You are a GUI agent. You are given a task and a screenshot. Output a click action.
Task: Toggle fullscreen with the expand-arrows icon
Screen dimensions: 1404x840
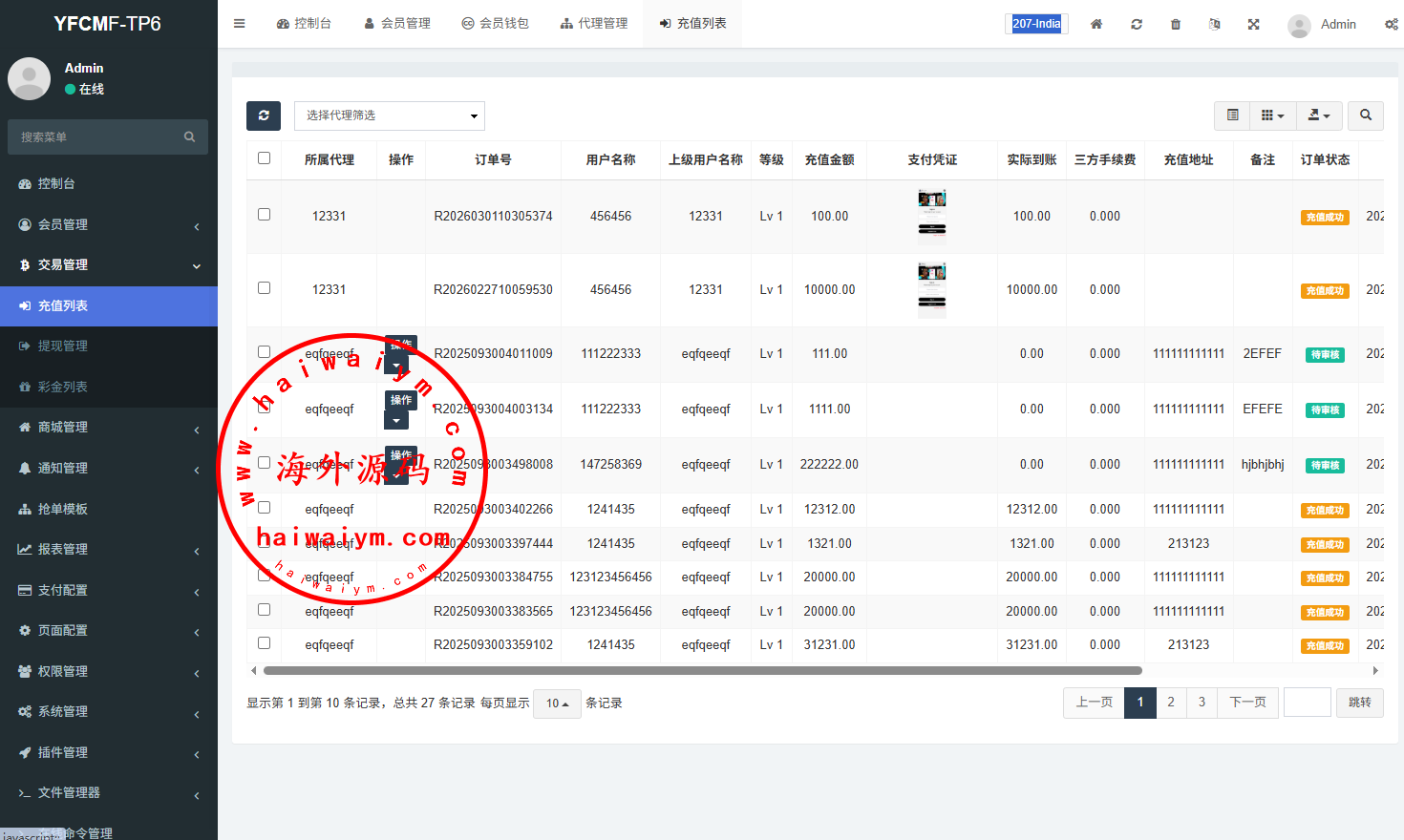(x=1253, y=24)
